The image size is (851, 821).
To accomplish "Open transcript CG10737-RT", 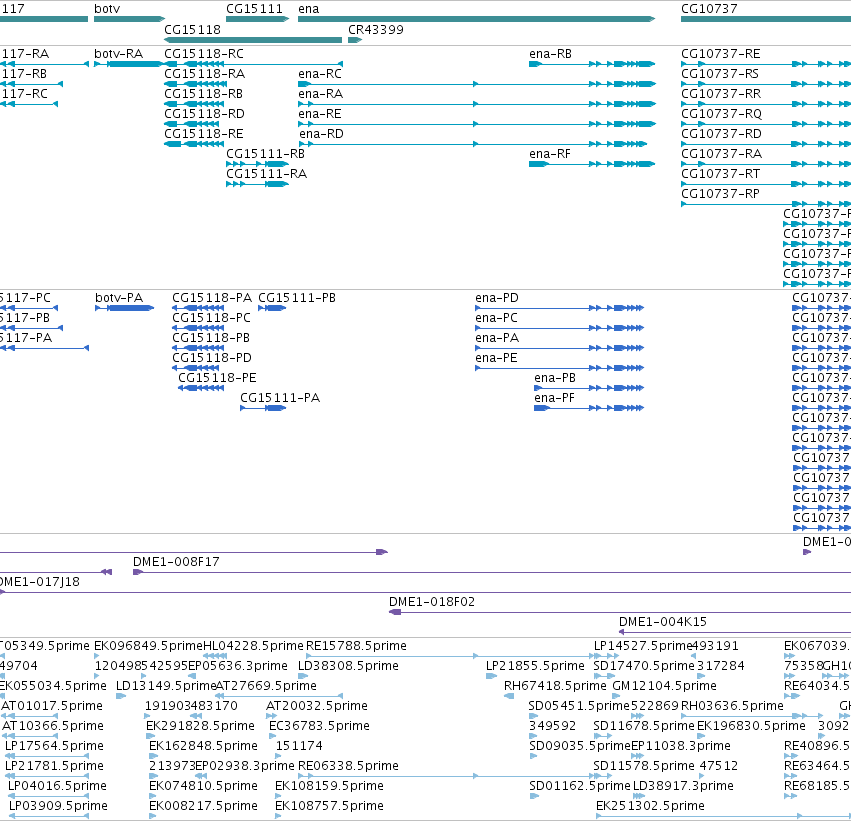I will tap(721, 174).
